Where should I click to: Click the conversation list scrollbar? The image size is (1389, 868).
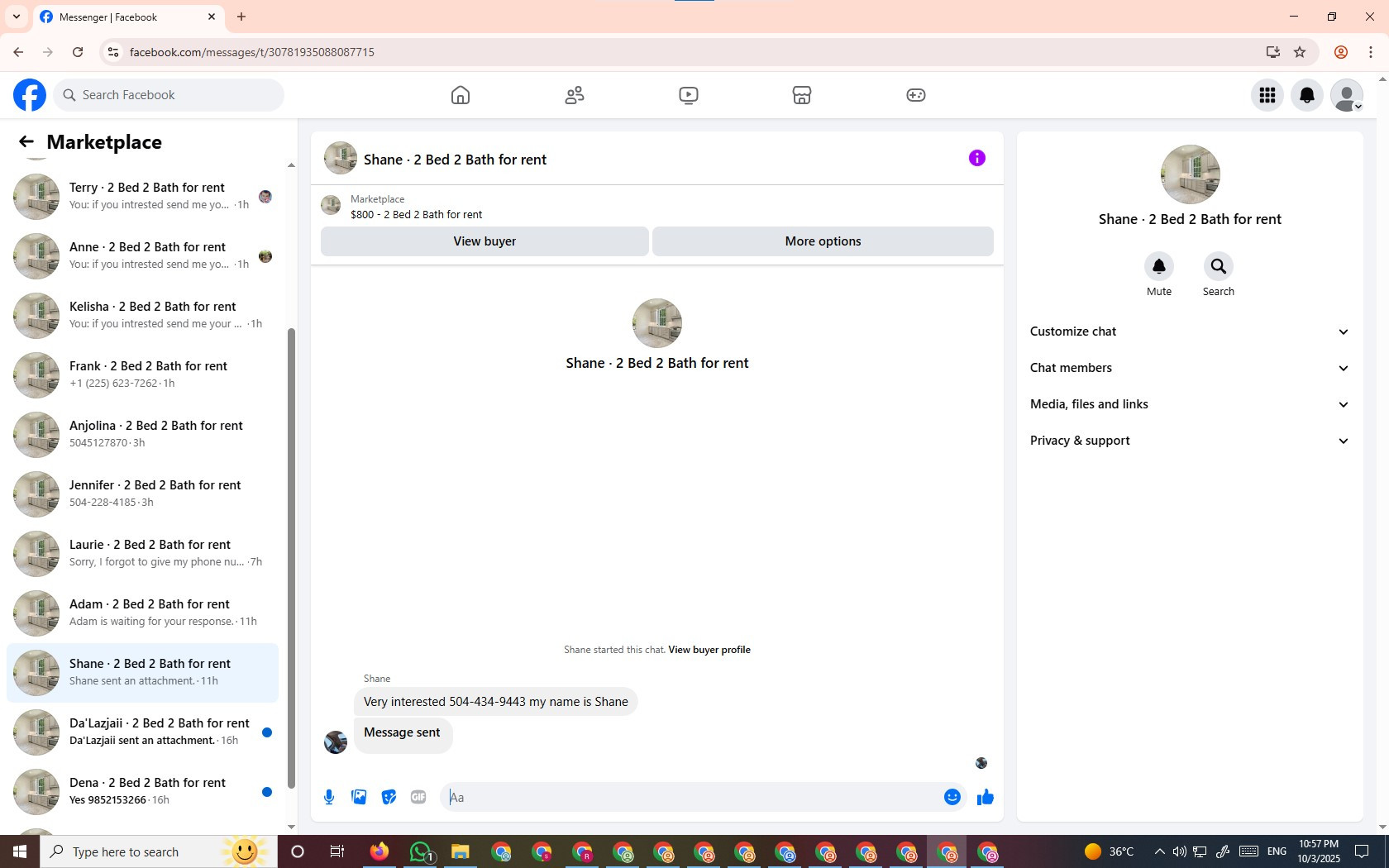(291, 558)
